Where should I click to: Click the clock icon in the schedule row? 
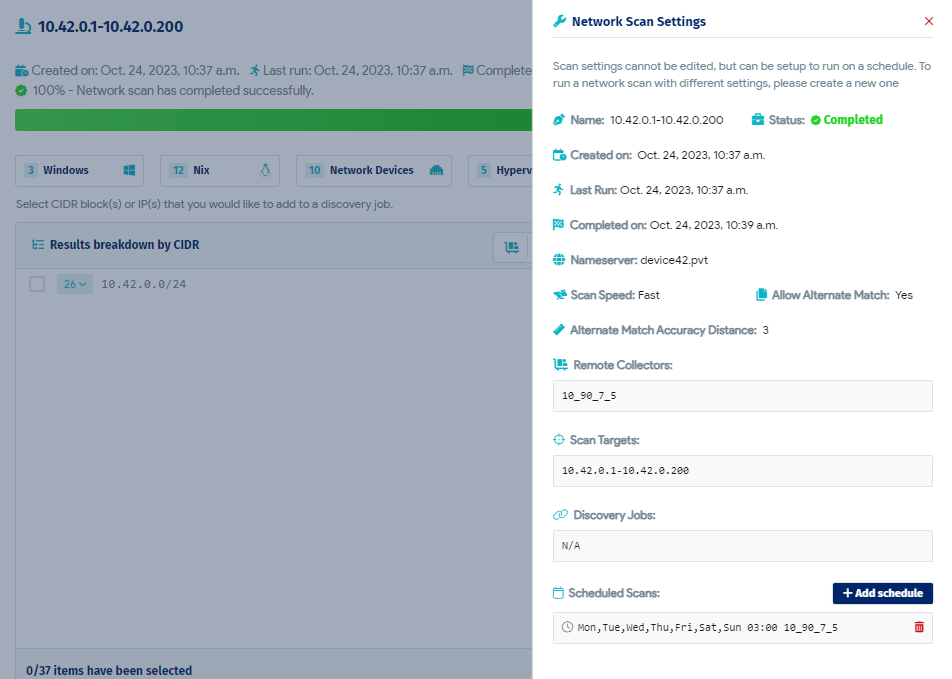[567, 627]
